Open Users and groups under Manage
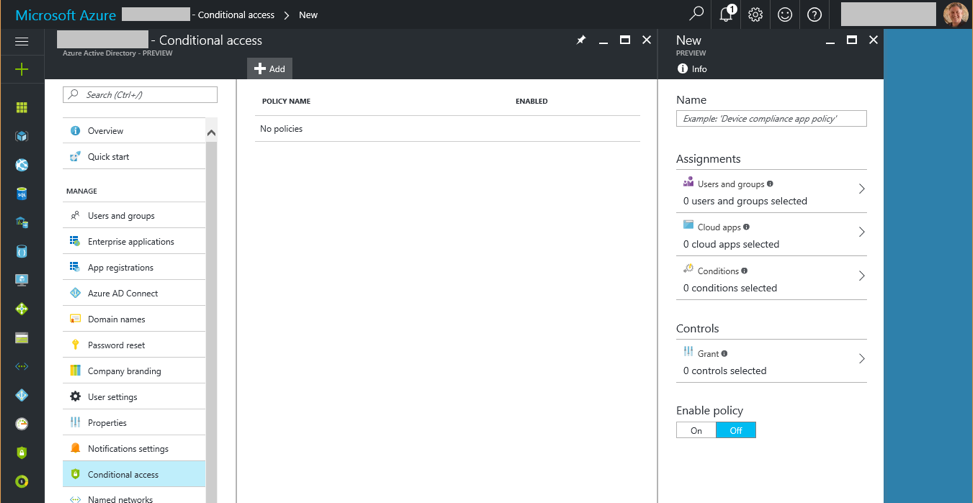The image size is (973, 503). coord(134,216)
